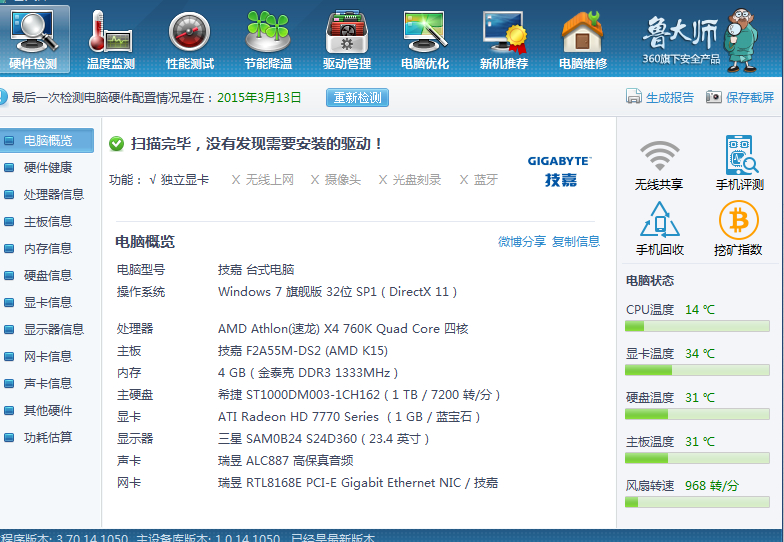The image size is (784, 542).
Task: Click the 生成报告 generate report link
Action: coord(660,97)
